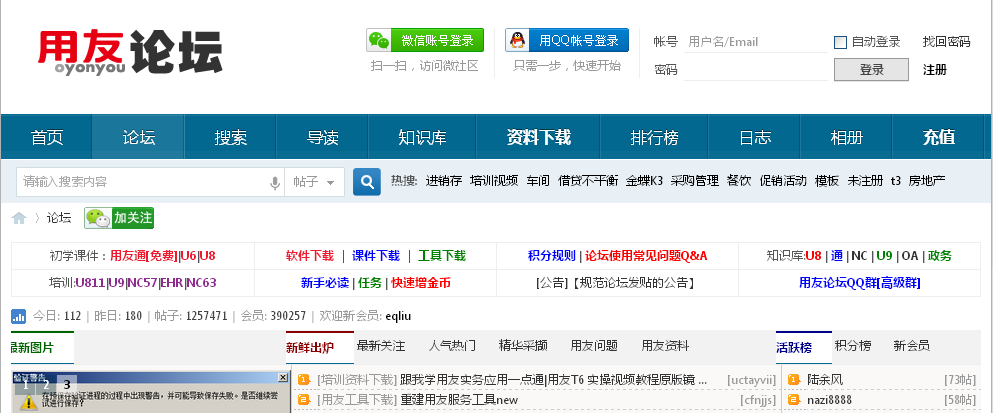Open 排行榜 in navigation bar
The height and width of the screenshot is (413, 993).
pos(654,137)
